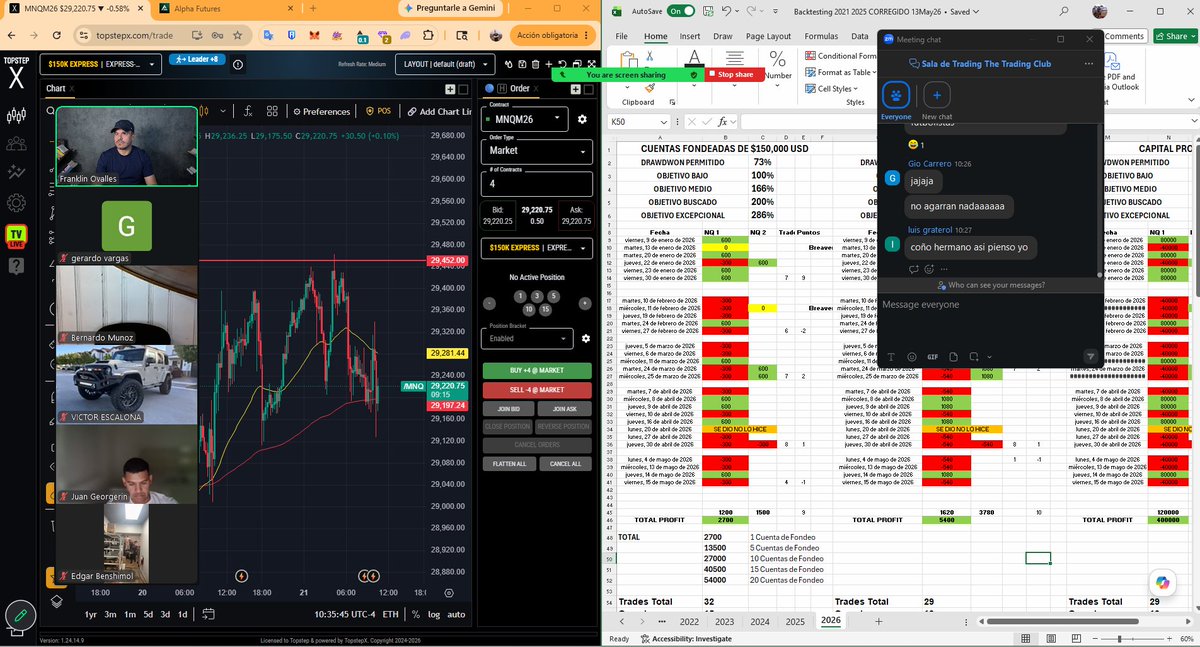Viewport: 1200px width, 647px height.
Task: Open the Position Bracket settings gear
Action: (586, 339)
